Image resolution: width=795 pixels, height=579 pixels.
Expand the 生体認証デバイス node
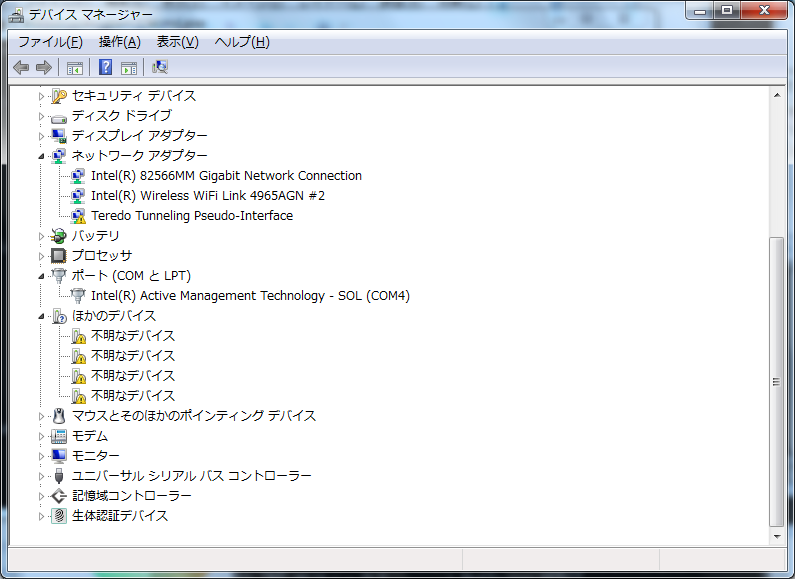pyautogui.click(x=42, y=516)
